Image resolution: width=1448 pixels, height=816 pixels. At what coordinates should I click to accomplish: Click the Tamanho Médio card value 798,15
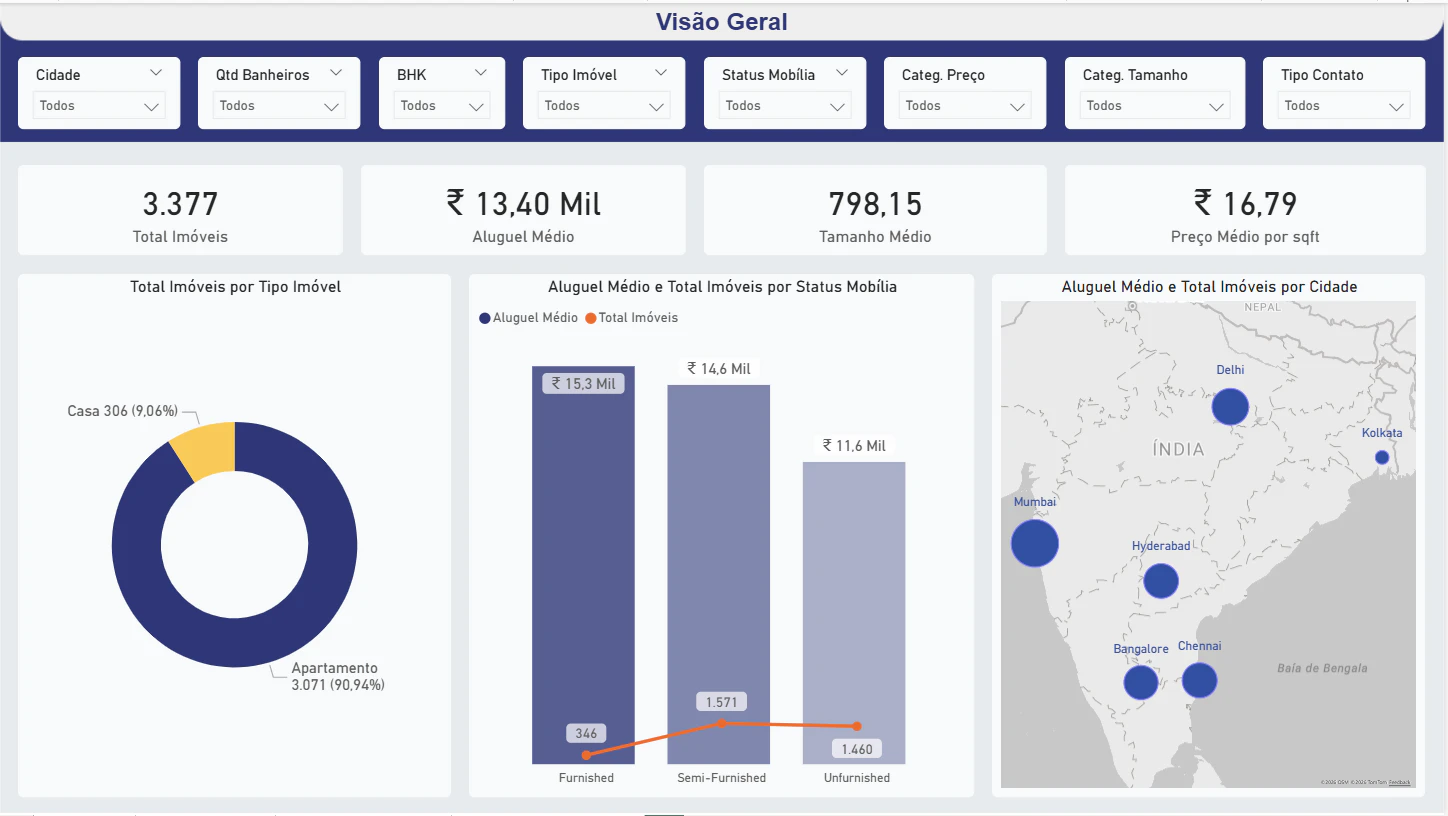[x=875, y=204]
